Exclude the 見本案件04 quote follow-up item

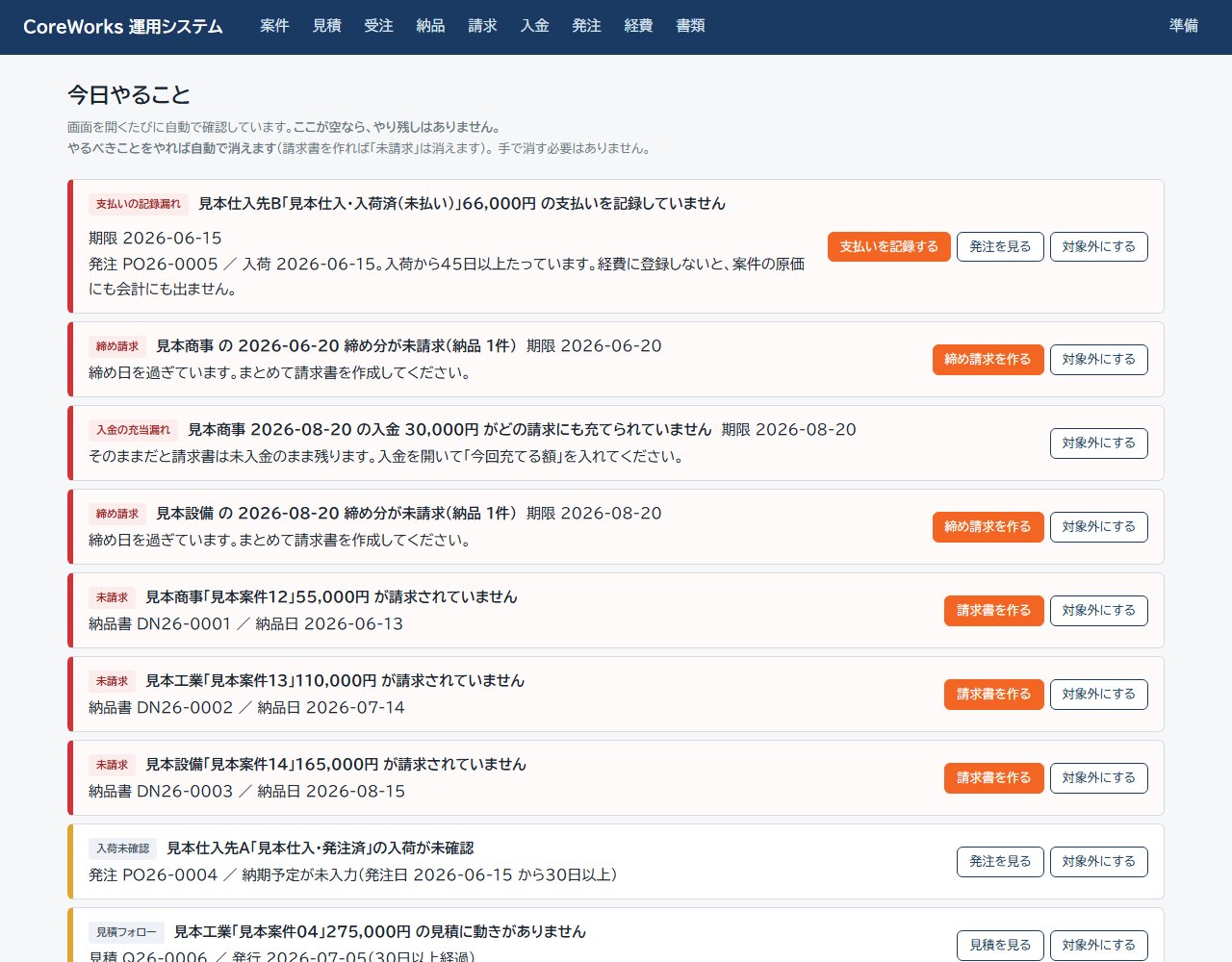(x=1099, y=946)
